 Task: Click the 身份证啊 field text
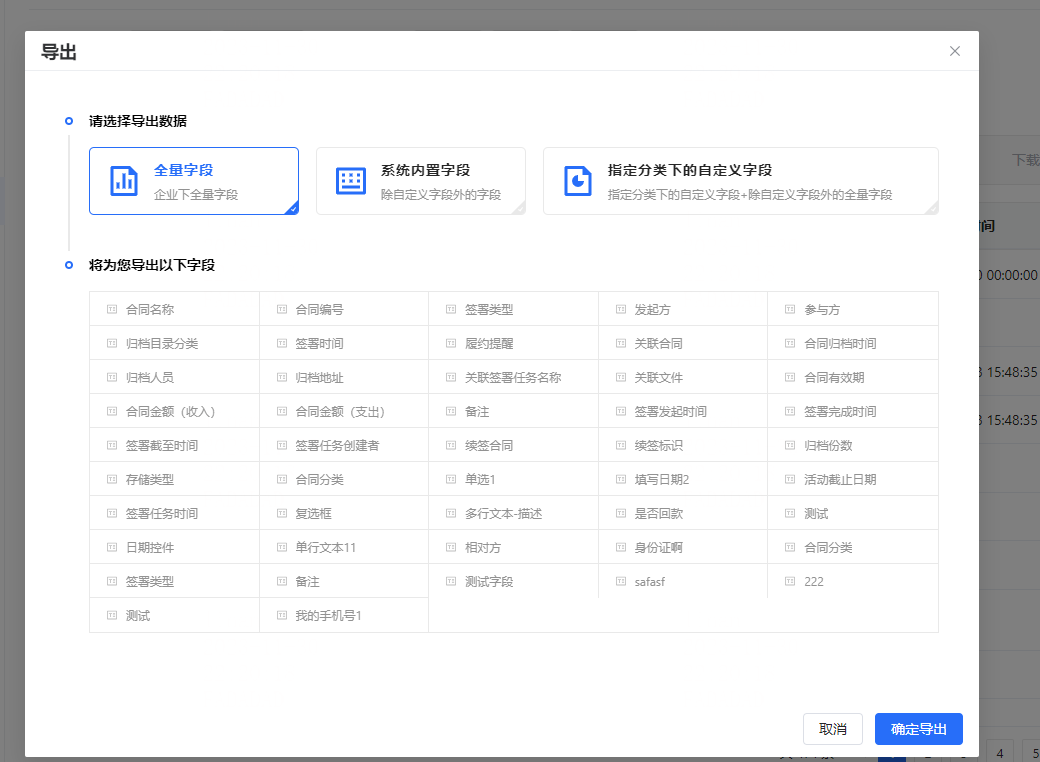pos(659,547)
